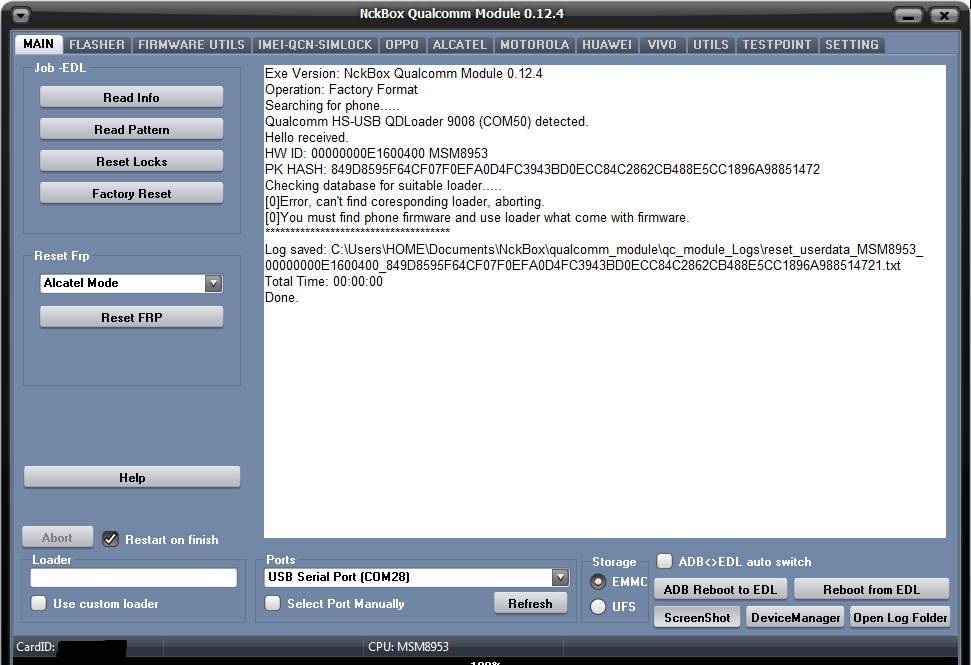Click the 'HW ID: 00000000E1600400 MSM8953' line
This screenshot has height=665, width=971.
pos(377,153)
